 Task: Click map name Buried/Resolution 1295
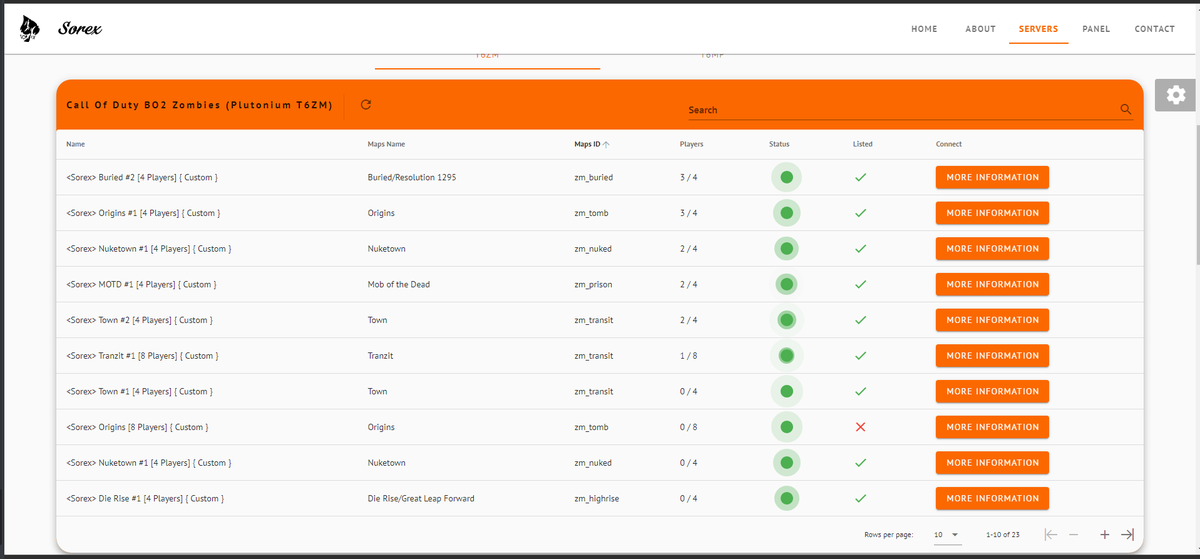coord(412,177)
